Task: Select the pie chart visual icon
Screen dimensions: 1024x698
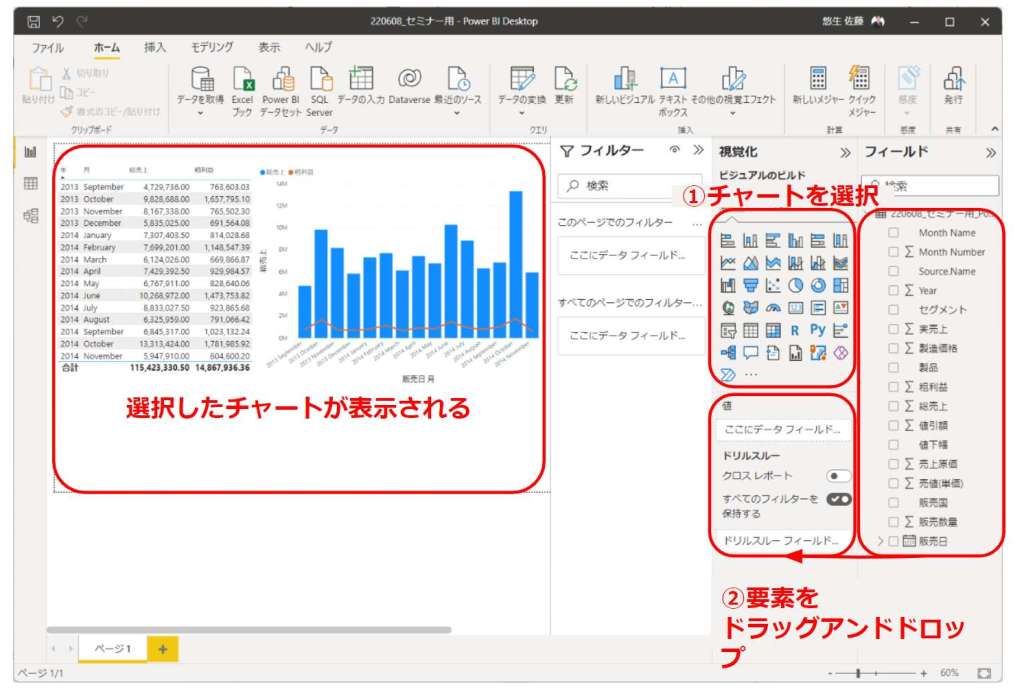Action: [795, 285]
